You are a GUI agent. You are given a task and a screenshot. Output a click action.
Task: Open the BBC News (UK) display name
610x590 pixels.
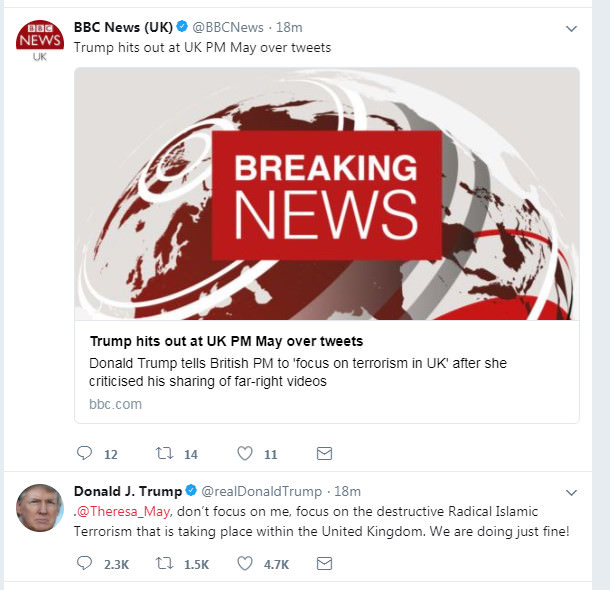tap(123, 27)
